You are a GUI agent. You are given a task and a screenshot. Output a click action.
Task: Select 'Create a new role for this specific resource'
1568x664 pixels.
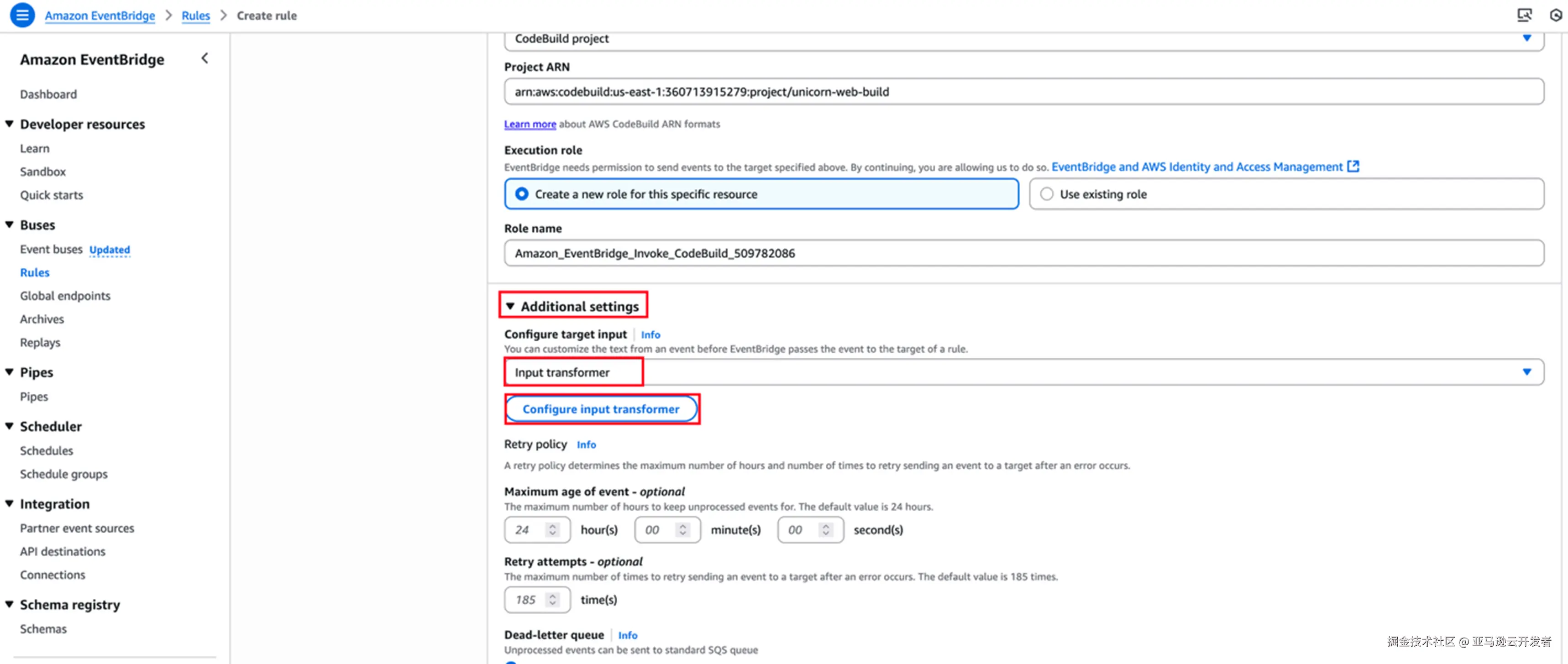pyautogui.click(x=522, y=194)
